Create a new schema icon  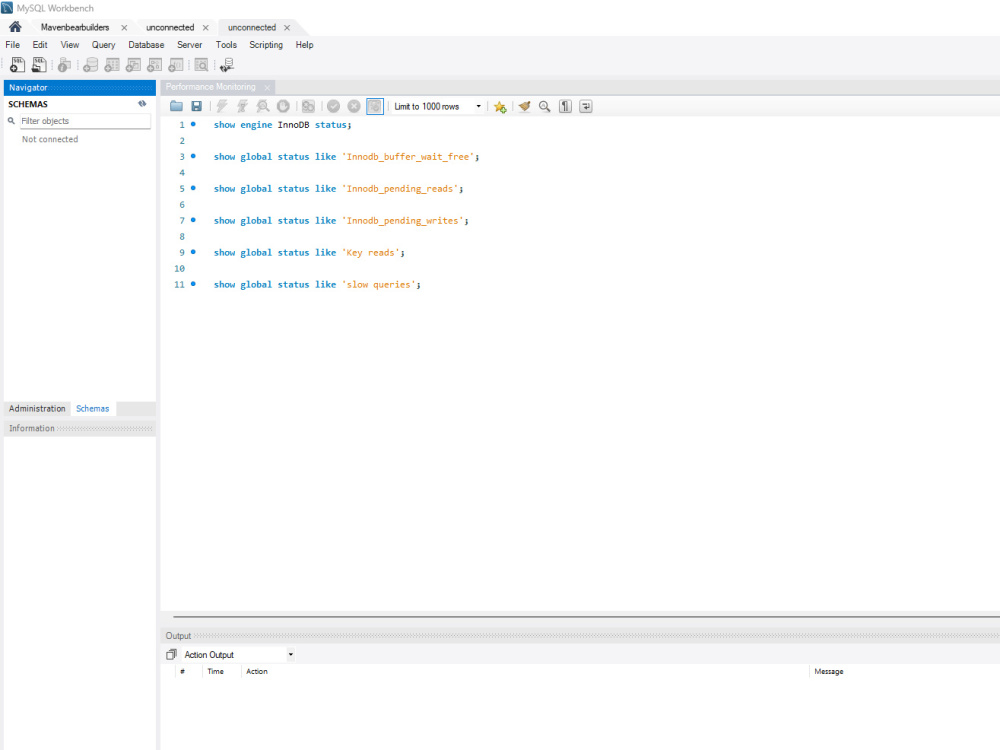[91, 65]
